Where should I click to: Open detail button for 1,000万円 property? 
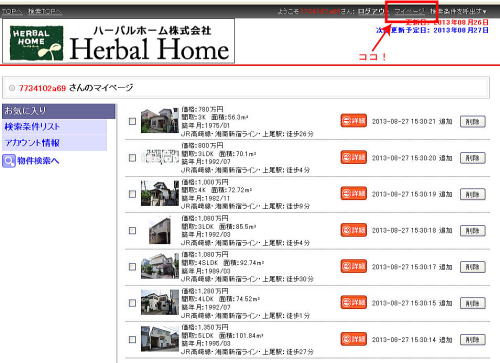coord(354,193)
